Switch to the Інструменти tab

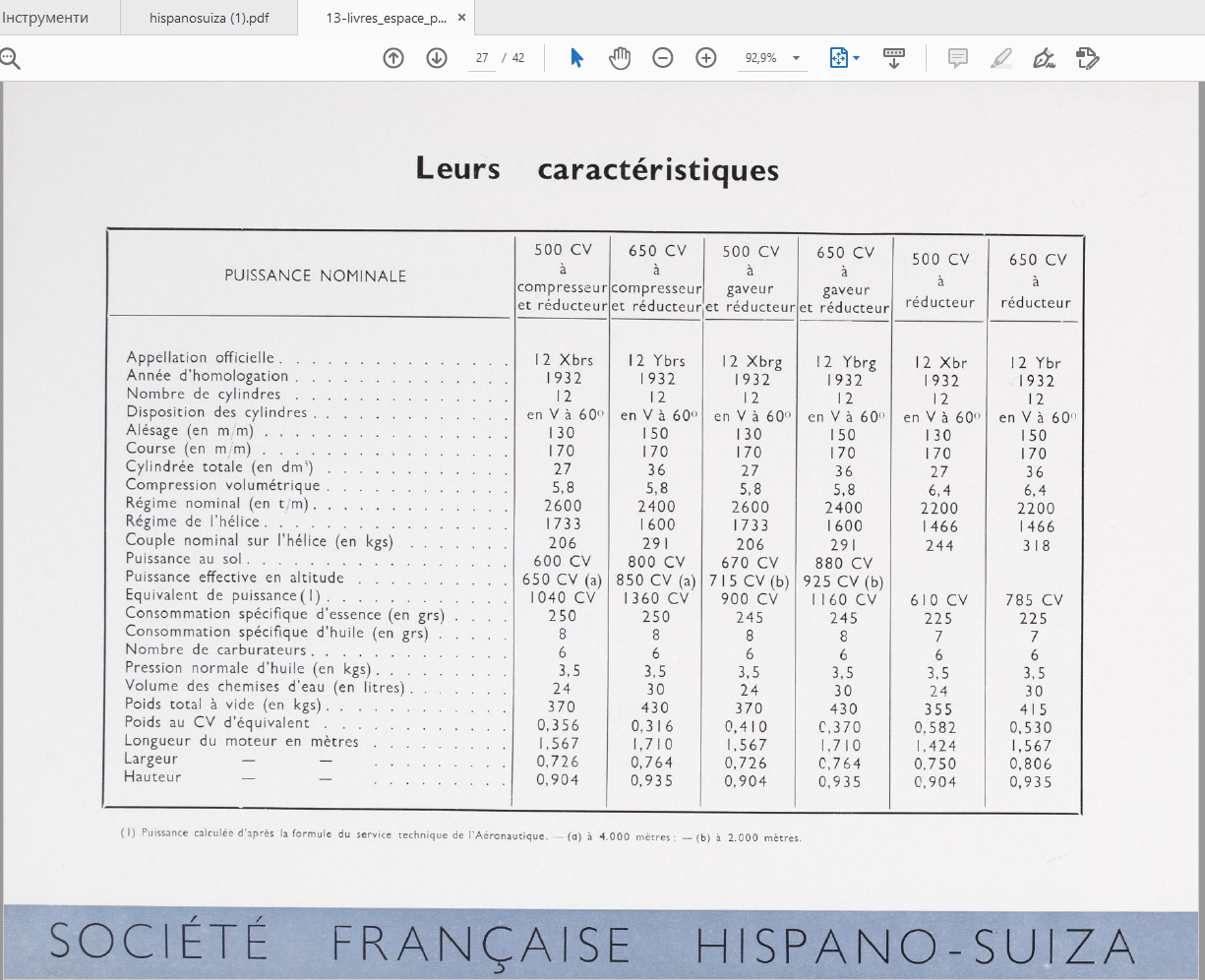click(x=45, y=18)
